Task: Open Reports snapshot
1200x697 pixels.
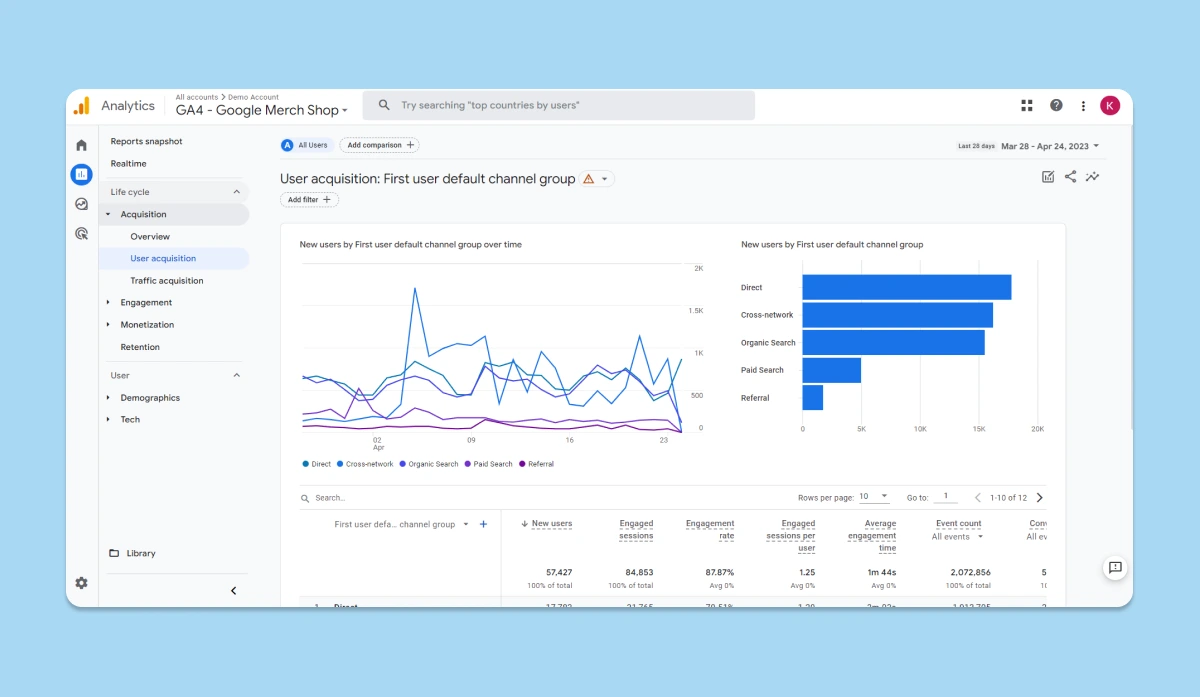Action: click(147, 141)
